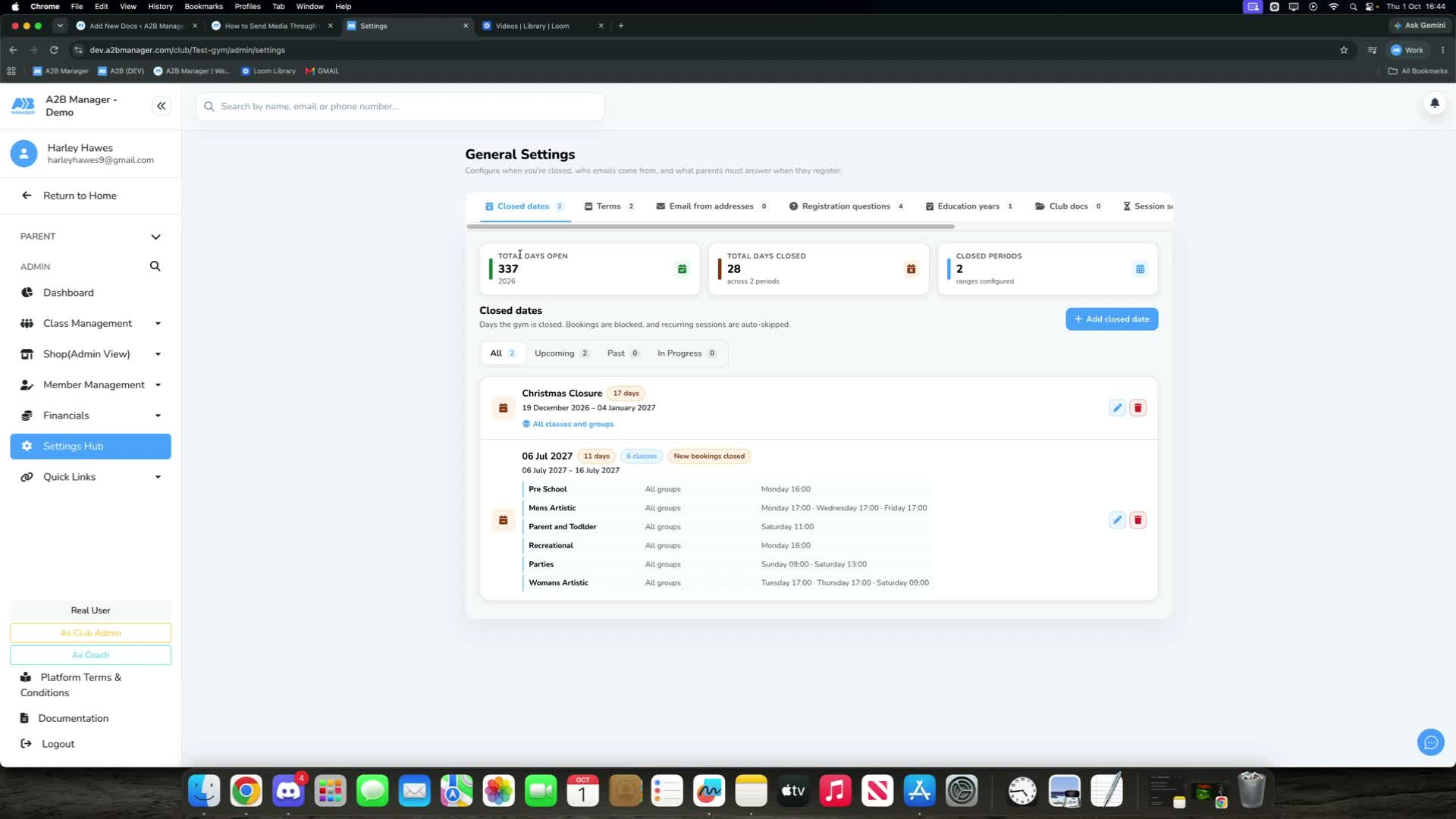Bookmark this page with the star icon
The height and width of the screenshot is (819, 1456).
pos(1344,50)
